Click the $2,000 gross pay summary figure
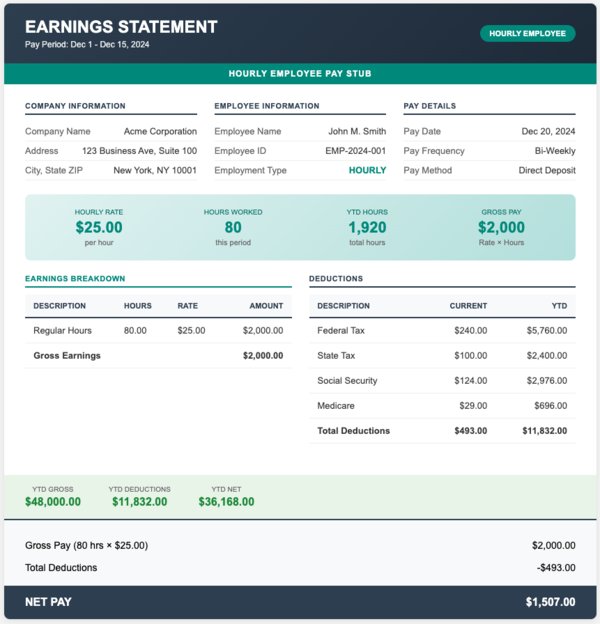This screenshot has width=600, height=624. pos(501,227)
